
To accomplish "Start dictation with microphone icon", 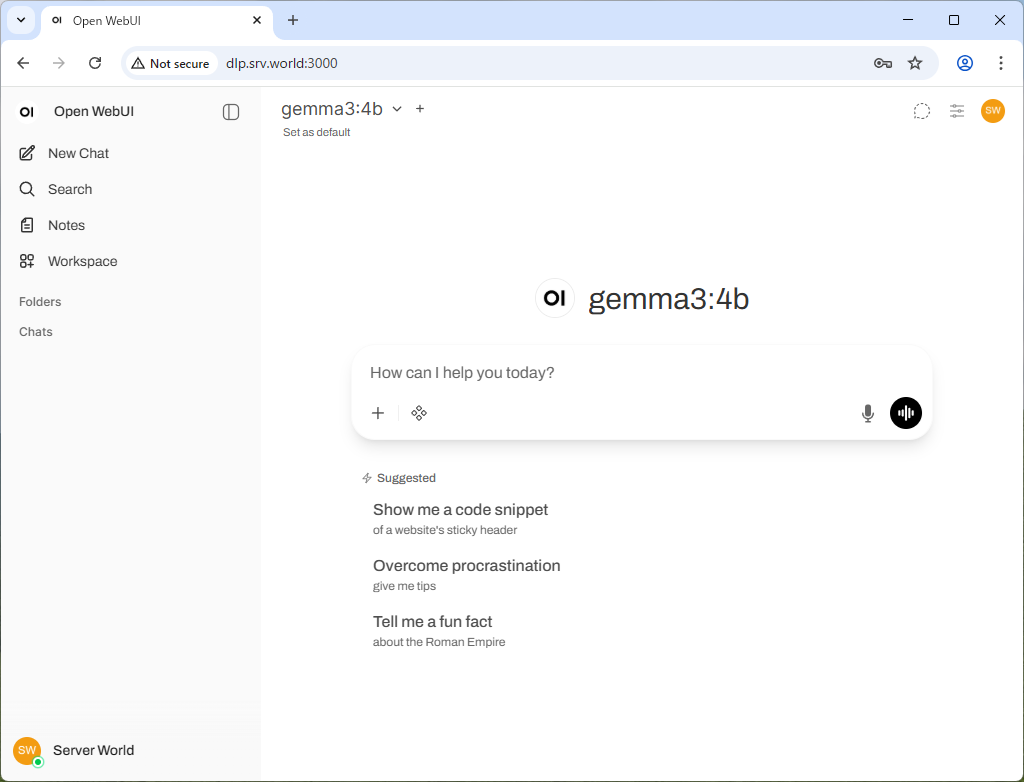I will coord(867,413).
